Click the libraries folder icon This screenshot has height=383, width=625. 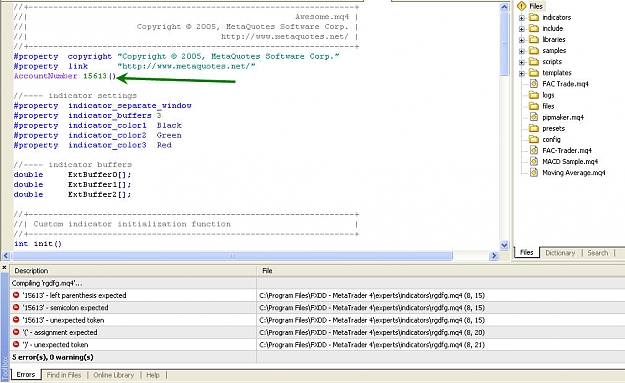pos(534,39)
